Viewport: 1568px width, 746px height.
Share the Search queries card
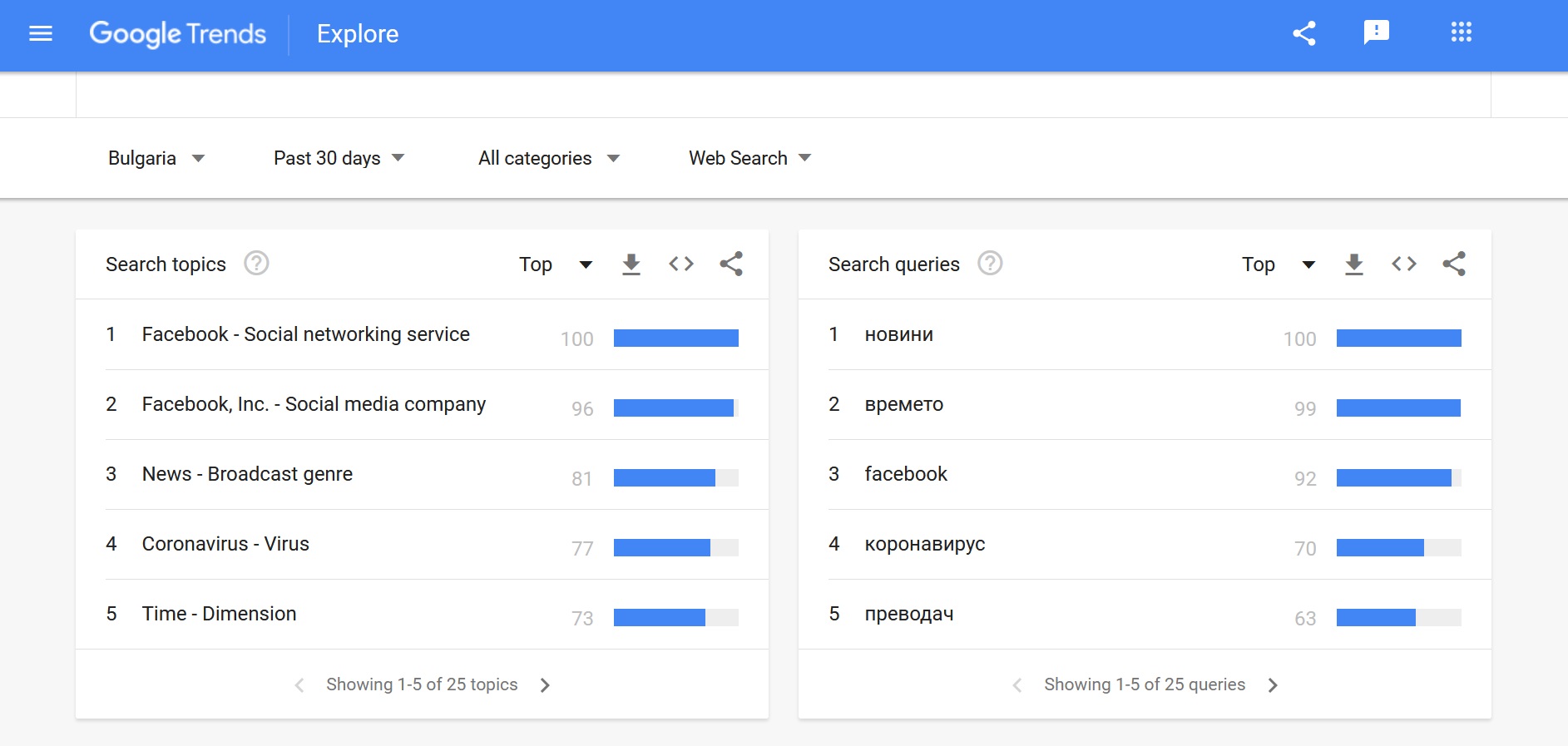click(x=1454, y=264)
